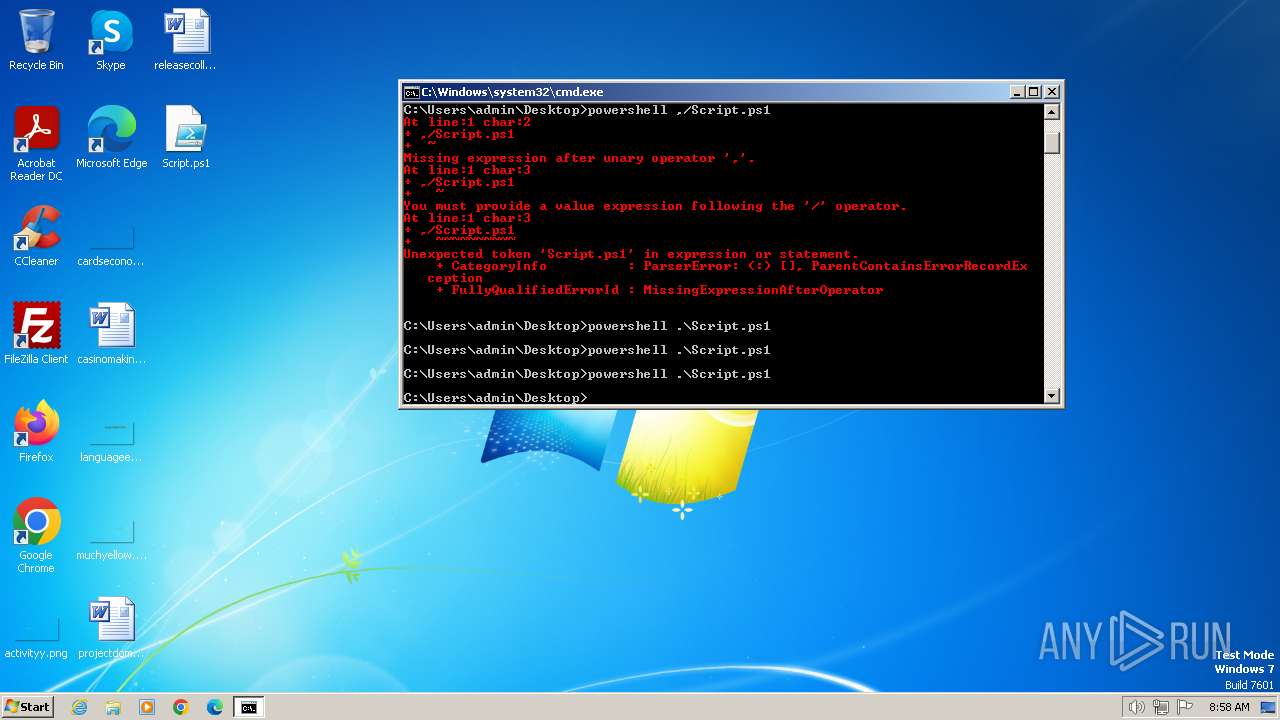Click 'Missing expression after unary operator' error line
Viewport: 1280px width, 720px height.
click(x=579, y=158)
